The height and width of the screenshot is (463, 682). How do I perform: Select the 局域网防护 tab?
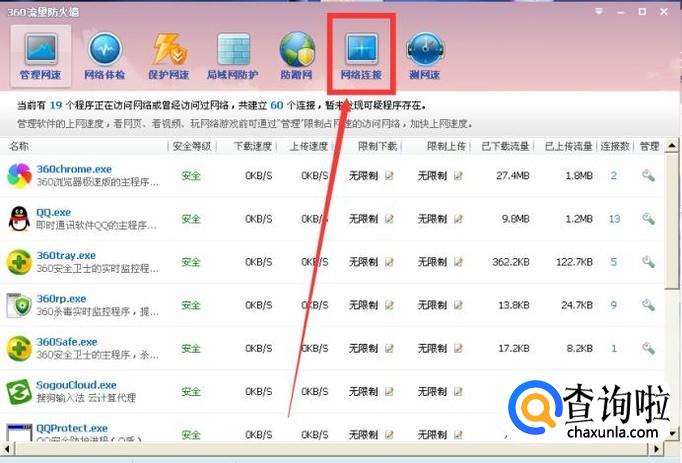tap(233, 56)
